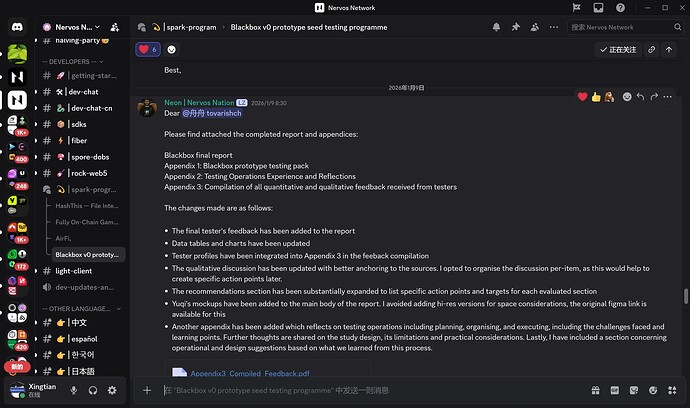
Task: Show pinned messages in thread
Action: 555,28
